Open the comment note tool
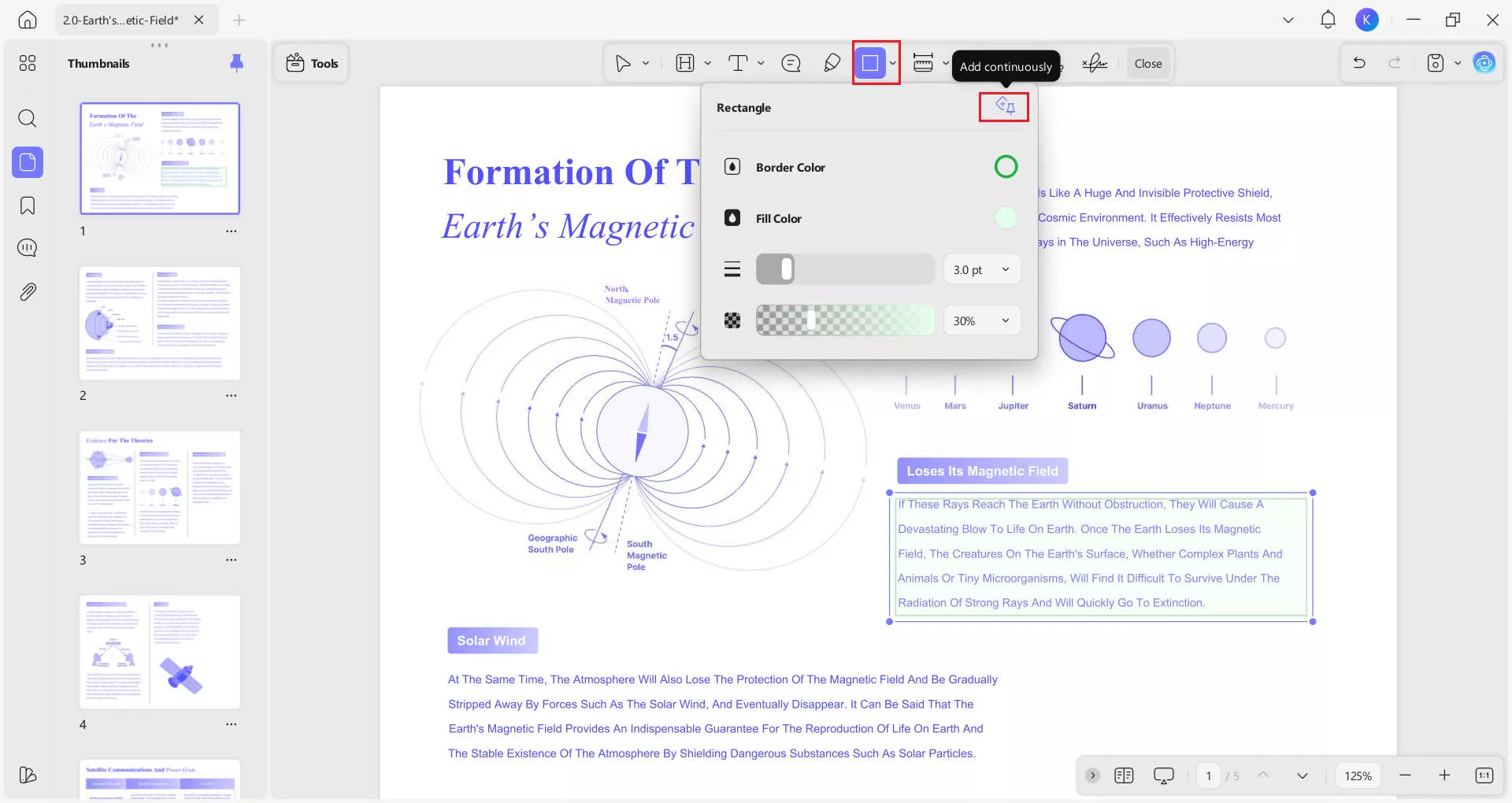The image size is (1512, 803). tap(791, 63)
